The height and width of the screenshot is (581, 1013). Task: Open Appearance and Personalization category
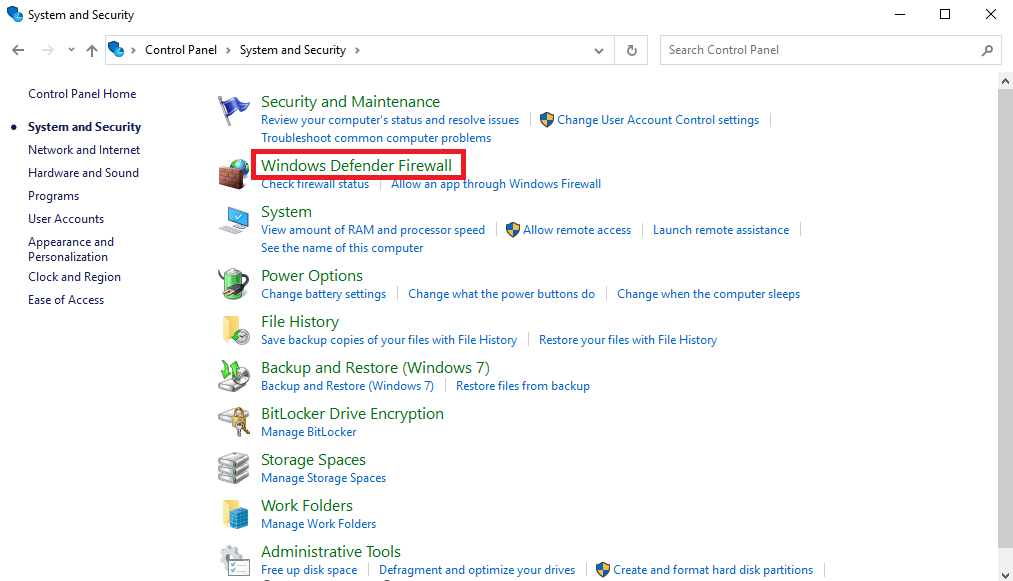(71, 249)
